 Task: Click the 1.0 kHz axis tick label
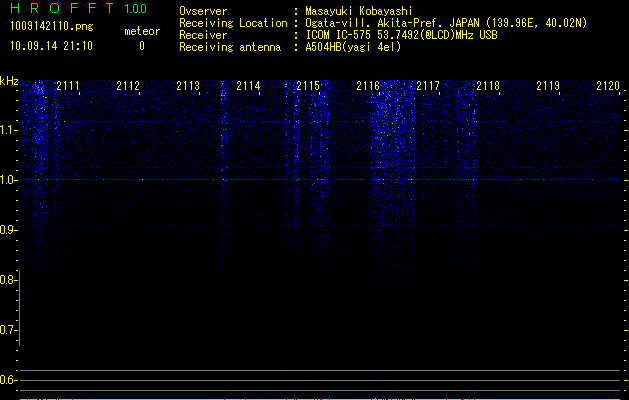(x=8, y=180)
